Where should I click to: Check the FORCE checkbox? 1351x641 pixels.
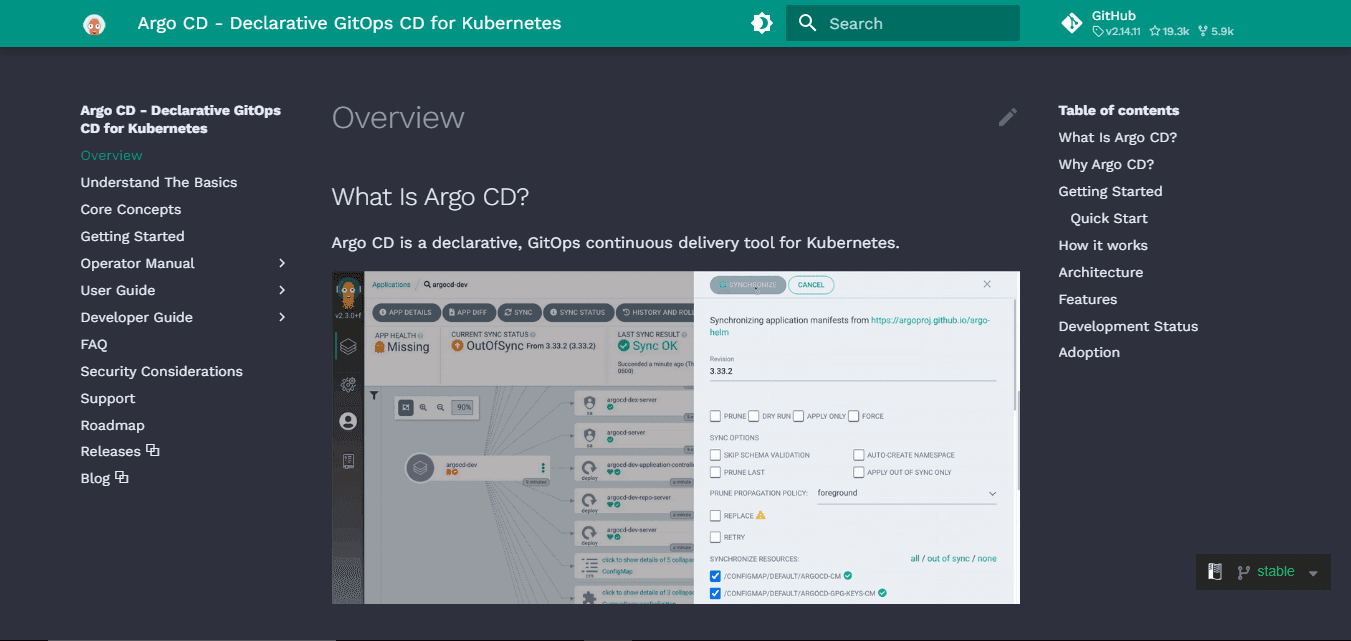[x=853, y=416]
